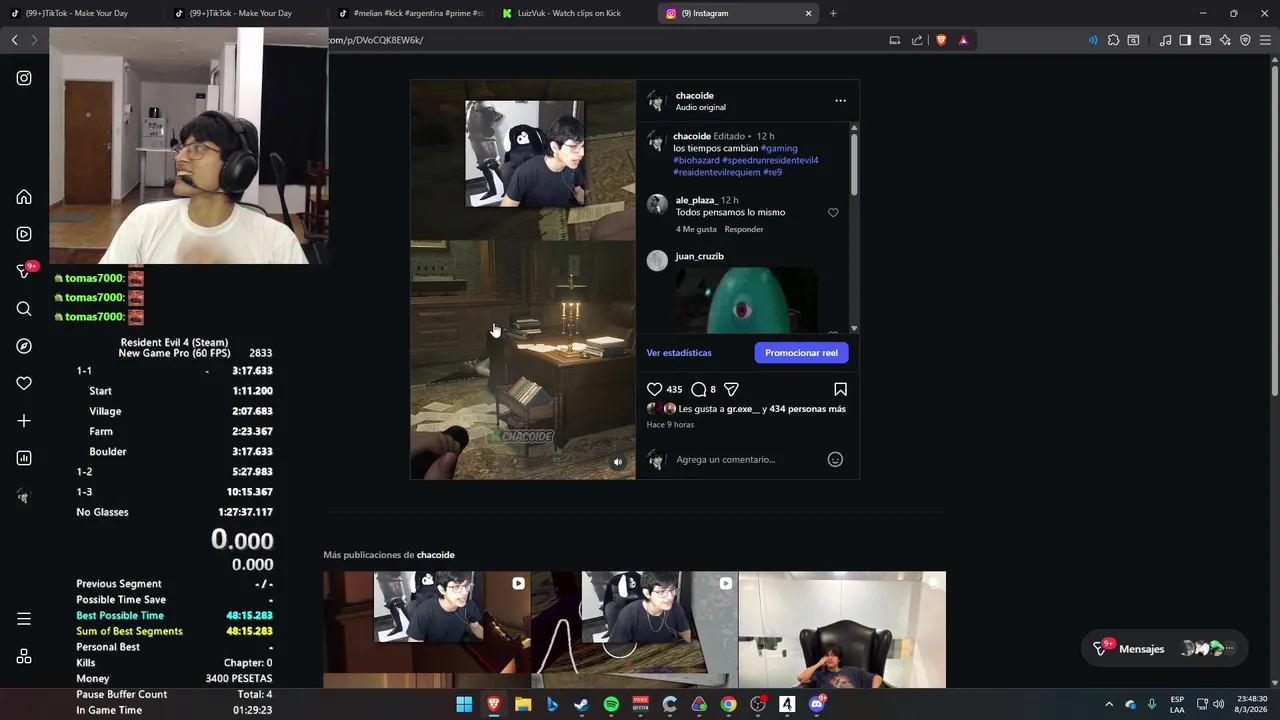Open the Reels icon in sidebar
This screenshot has height=720, width=1280.
pyautogui.click(x=24, y=234)
